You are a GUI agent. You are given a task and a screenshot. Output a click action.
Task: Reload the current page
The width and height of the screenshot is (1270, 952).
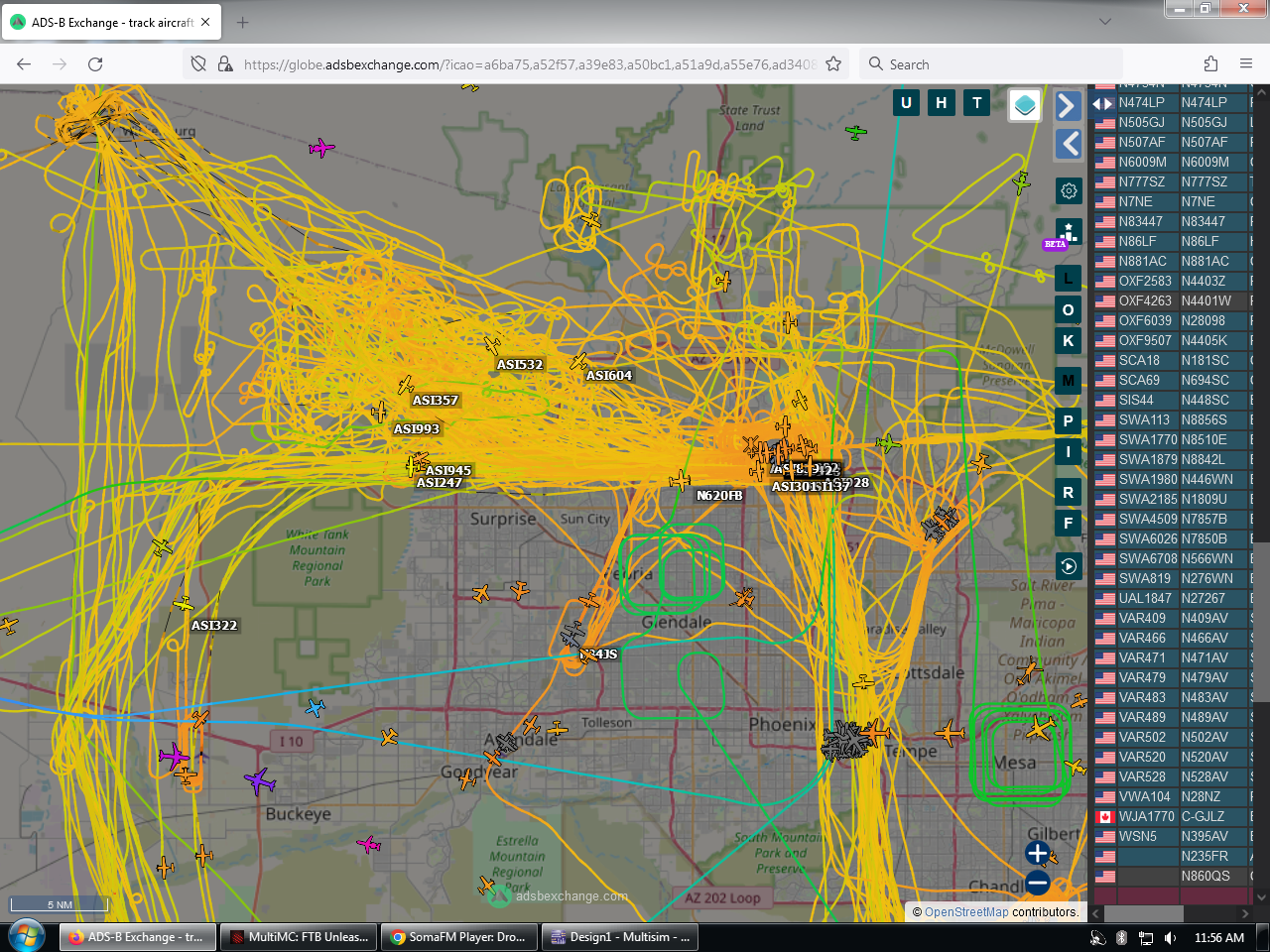95,63
